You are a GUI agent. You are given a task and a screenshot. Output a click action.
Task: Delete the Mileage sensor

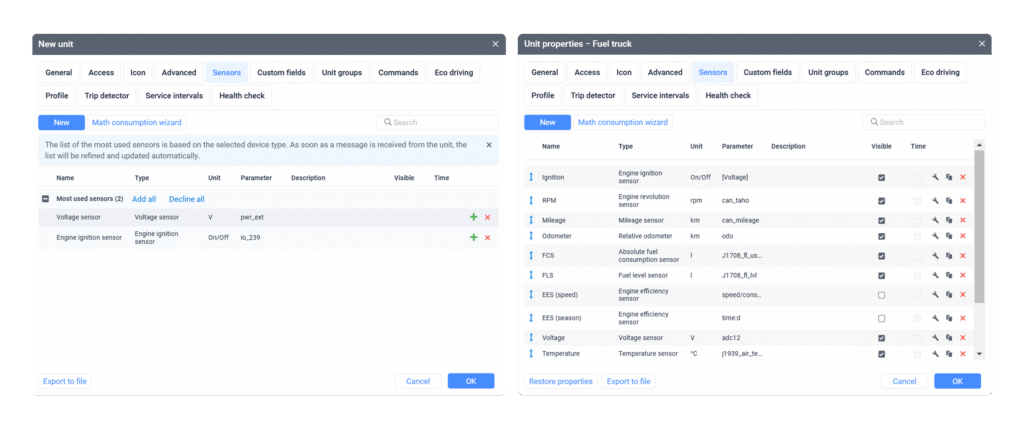pos(962,219)
